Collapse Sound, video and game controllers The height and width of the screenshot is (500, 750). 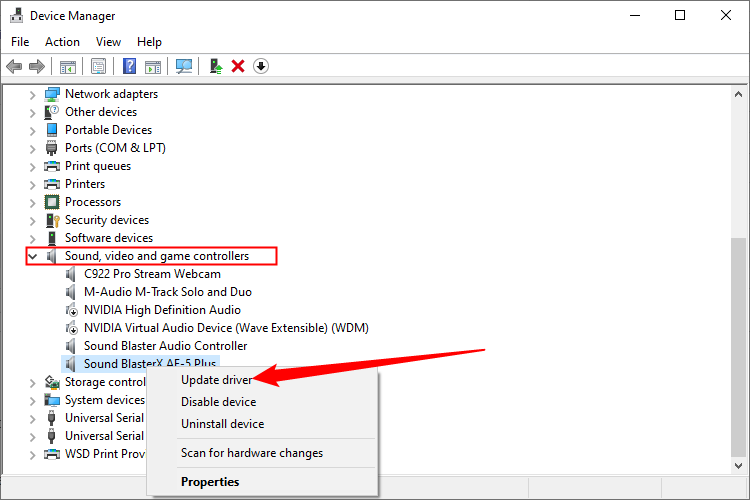click(x=33, y=256)
